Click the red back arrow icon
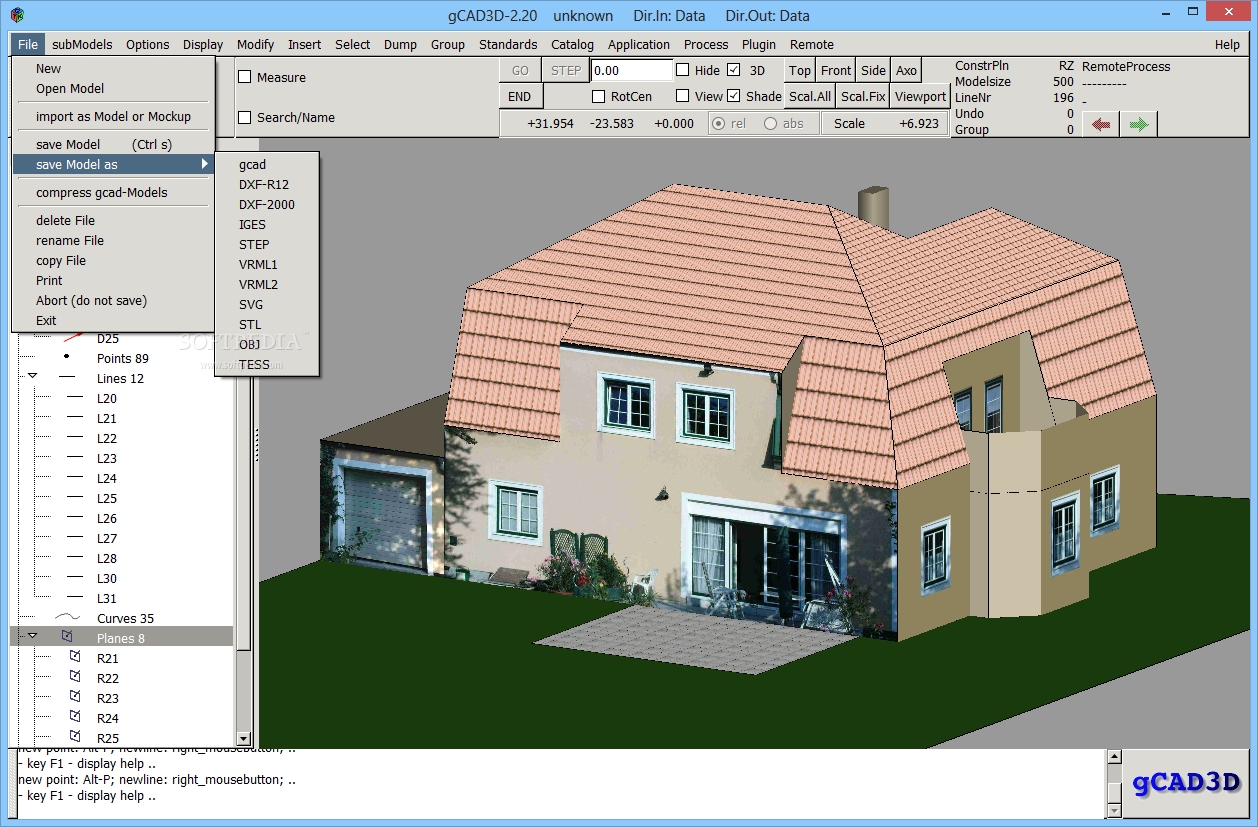Image resolution: width=1258 pixels, height=827 pixels. pyautogui.click(x=1101, y=124)
